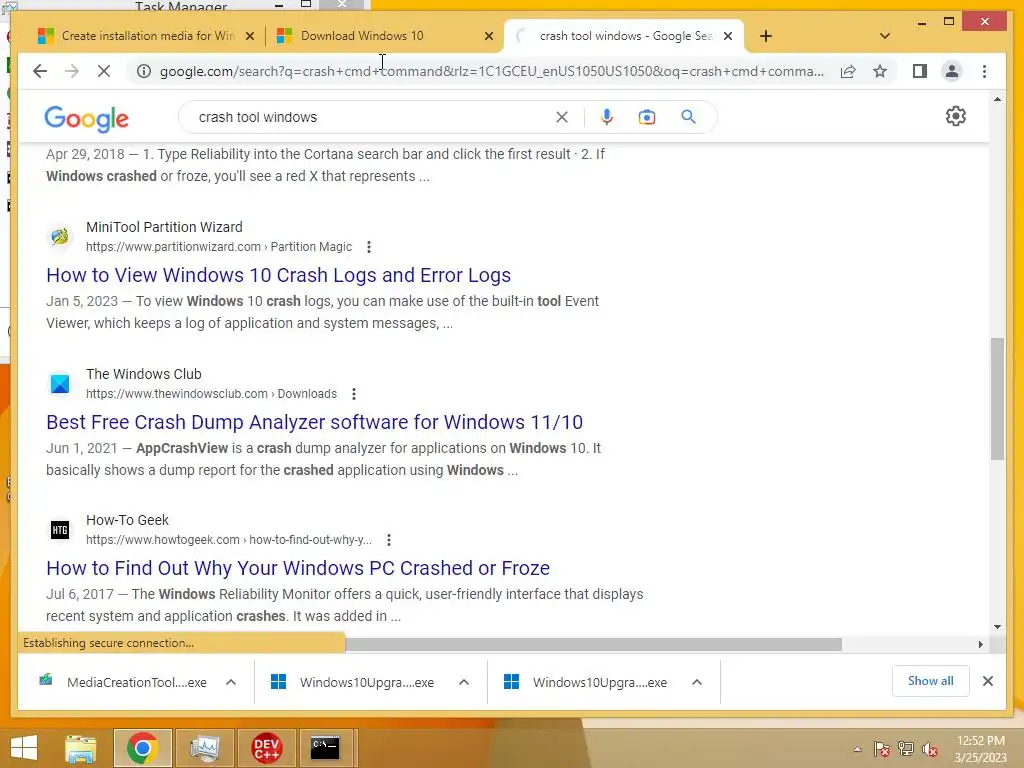Screen dimensions: 1024x768
Task: Click the How-To Geek site name
Action: (127, 520)
